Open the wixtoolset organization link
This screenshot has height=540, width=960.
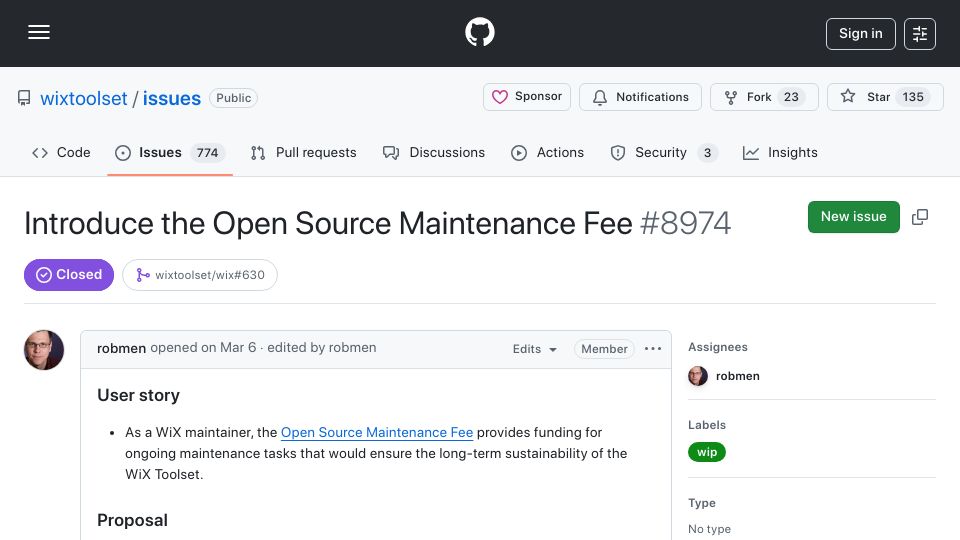click(84, 98)
